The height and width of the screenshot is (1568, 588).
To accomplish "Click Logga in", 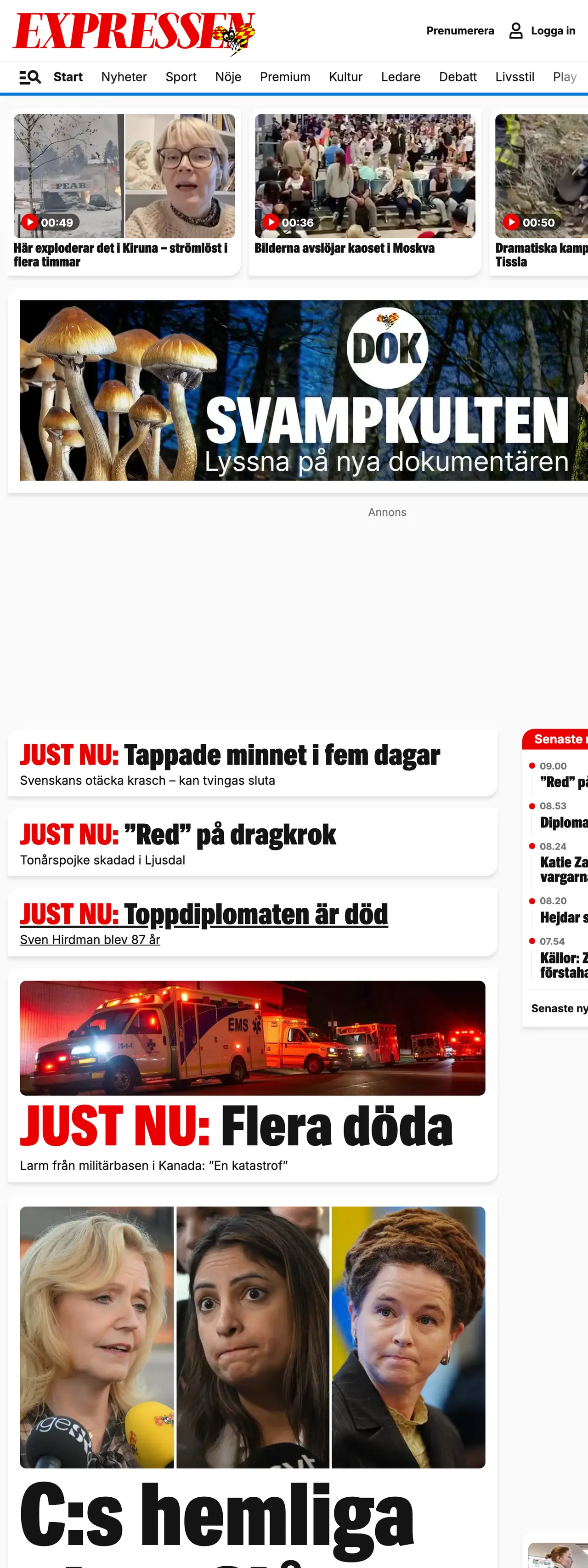I will (553, 31).
